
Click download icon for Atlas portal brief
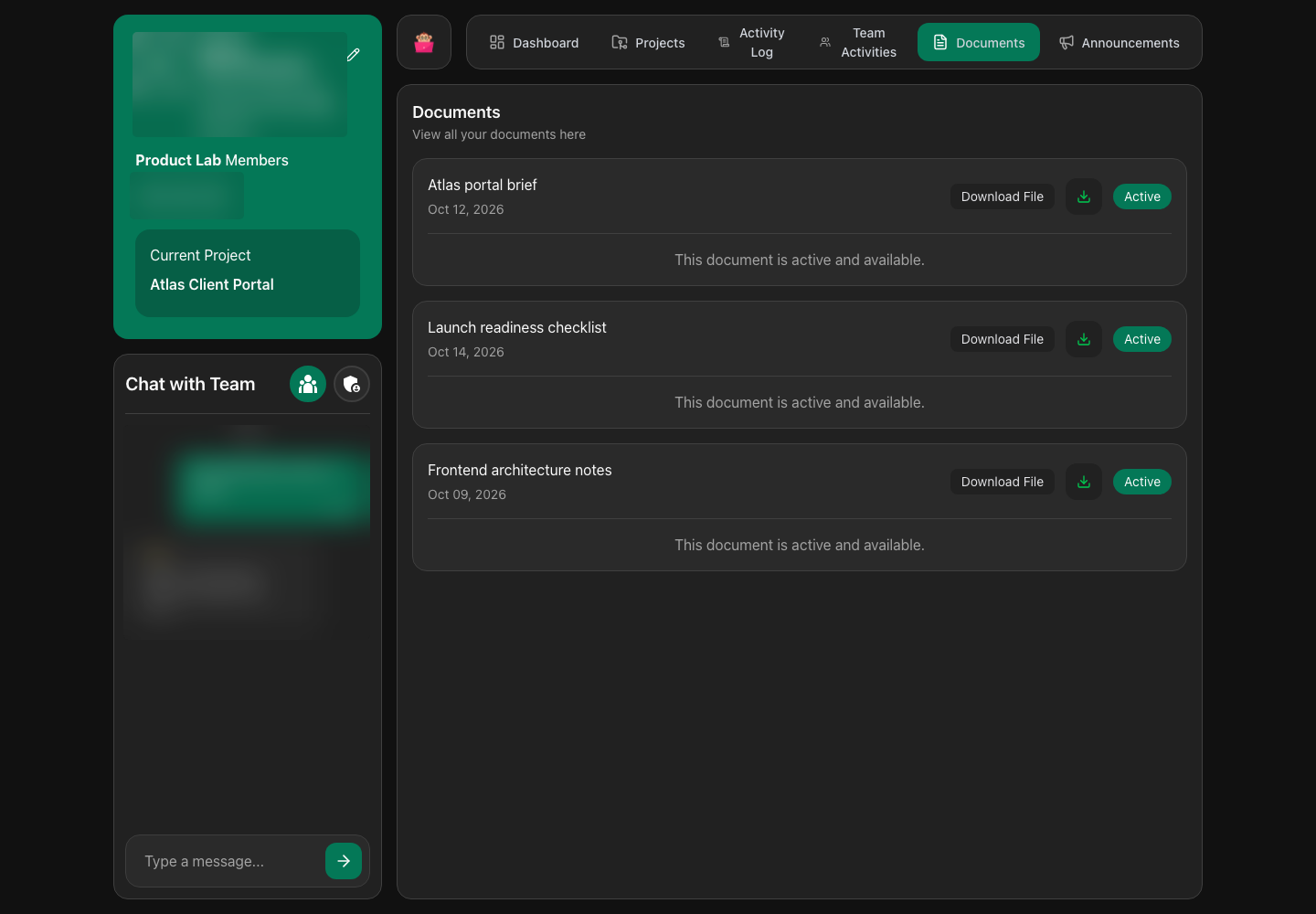[x=1084, y=197]
